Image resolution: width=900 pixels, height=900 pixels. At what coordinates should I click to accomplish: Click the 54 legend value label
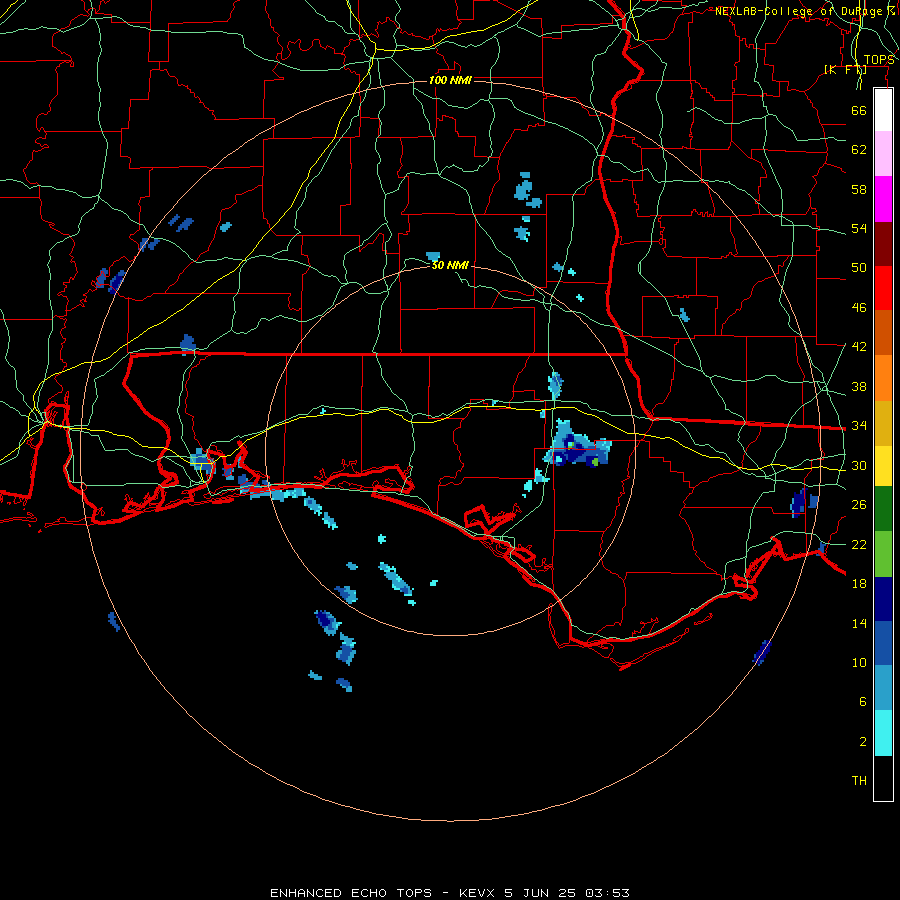point(859,228)
